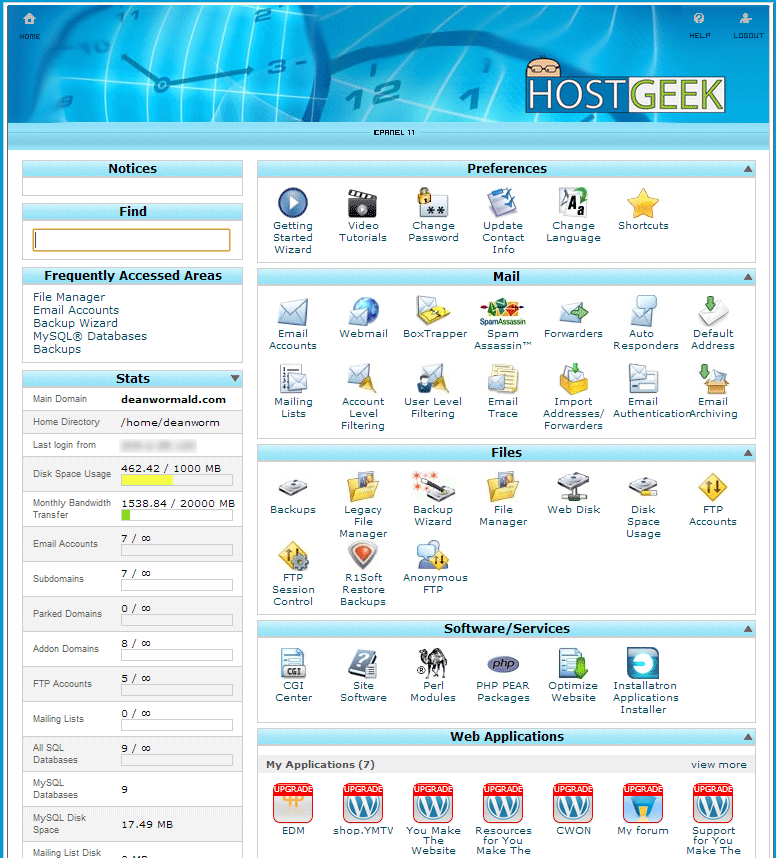Image resolution: width=776 pixels, height=858 pixels.
Task: Collapse the Software/Services section
Action: coord(748,629)
